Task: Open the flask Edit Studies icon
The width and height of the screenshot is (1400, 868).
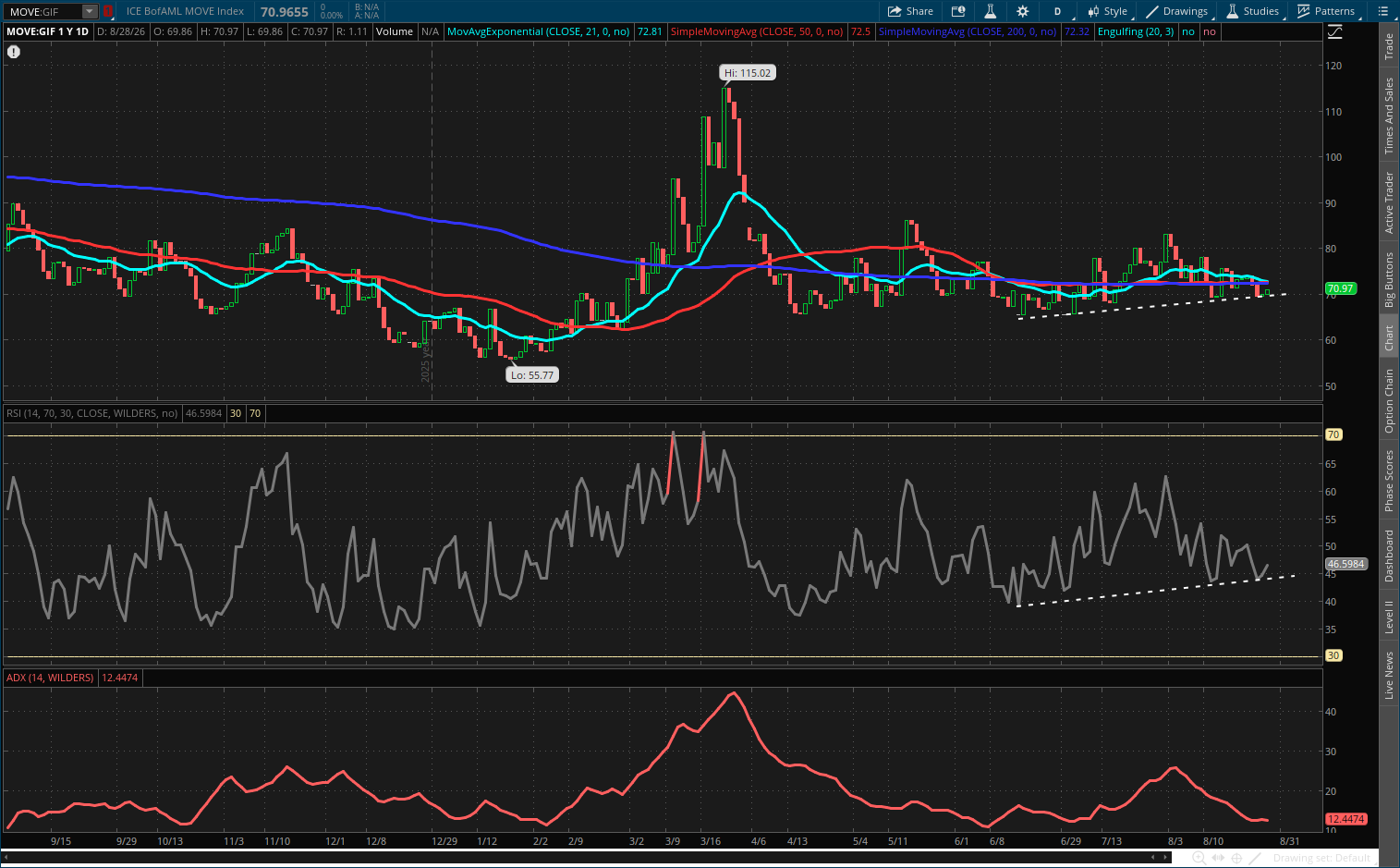Action: 990,11
